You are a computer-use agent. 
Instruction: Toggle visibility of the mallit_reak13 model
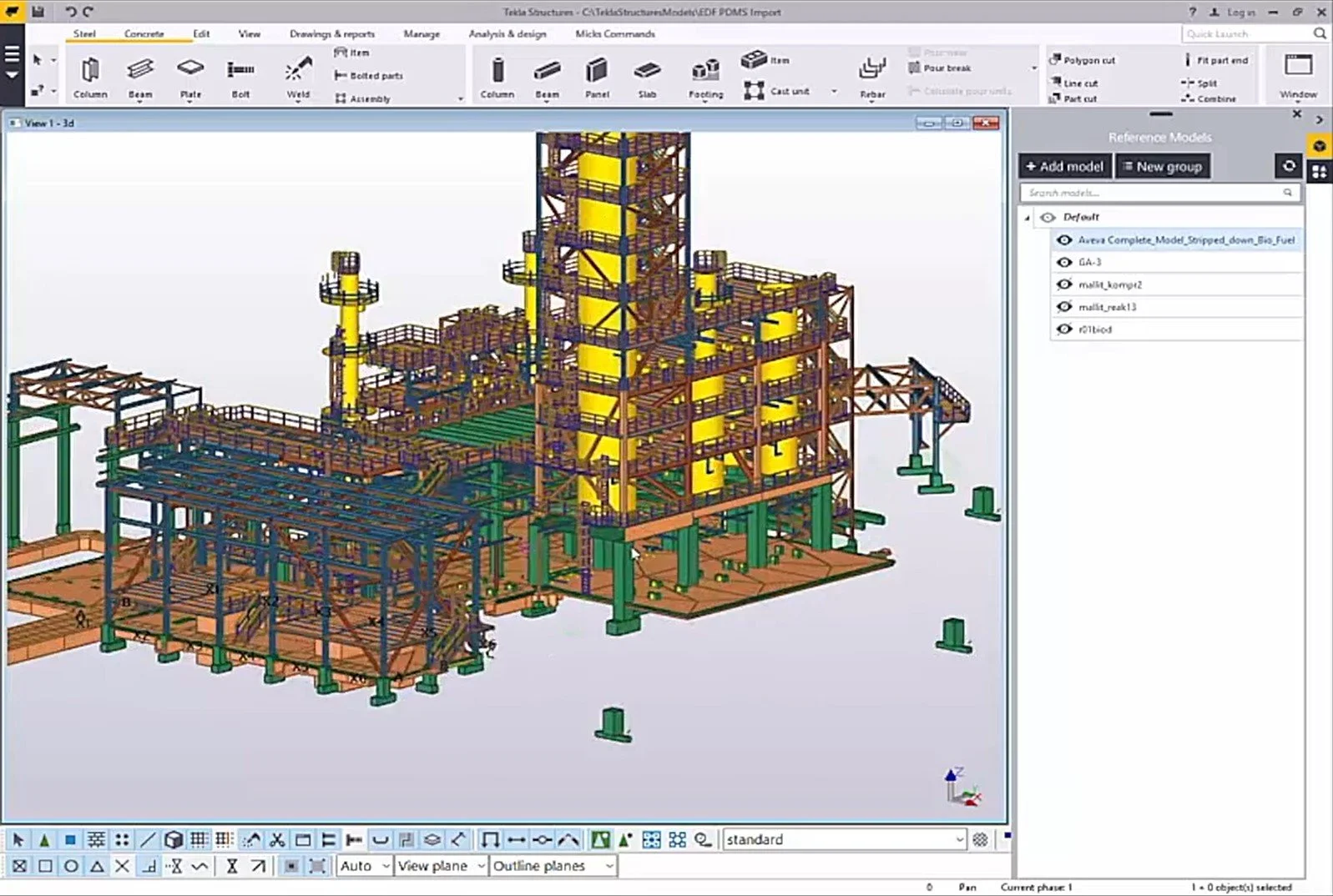click(1064, 307)
